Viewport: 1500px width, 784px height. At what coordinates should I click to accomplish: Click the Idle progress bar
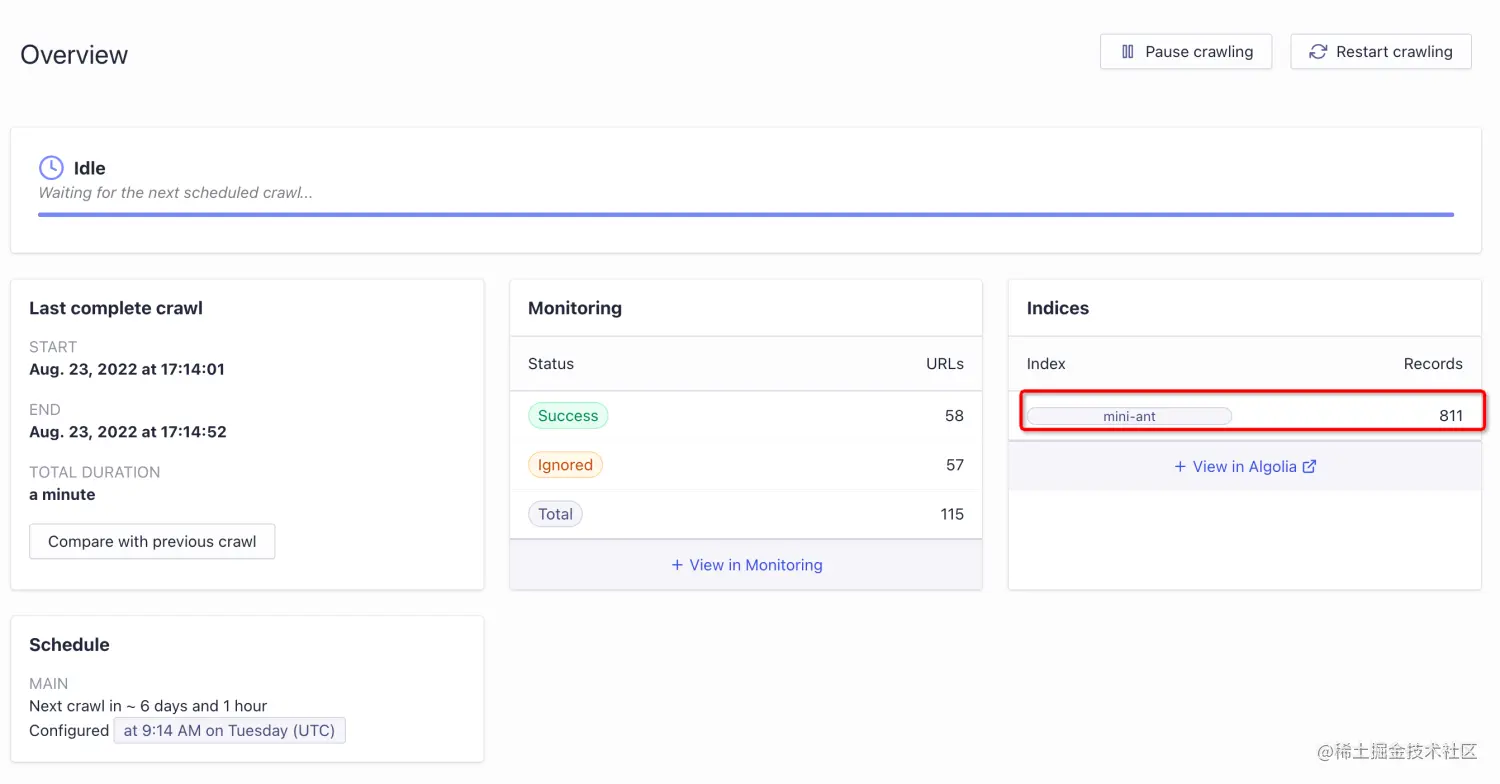point(746,214)
